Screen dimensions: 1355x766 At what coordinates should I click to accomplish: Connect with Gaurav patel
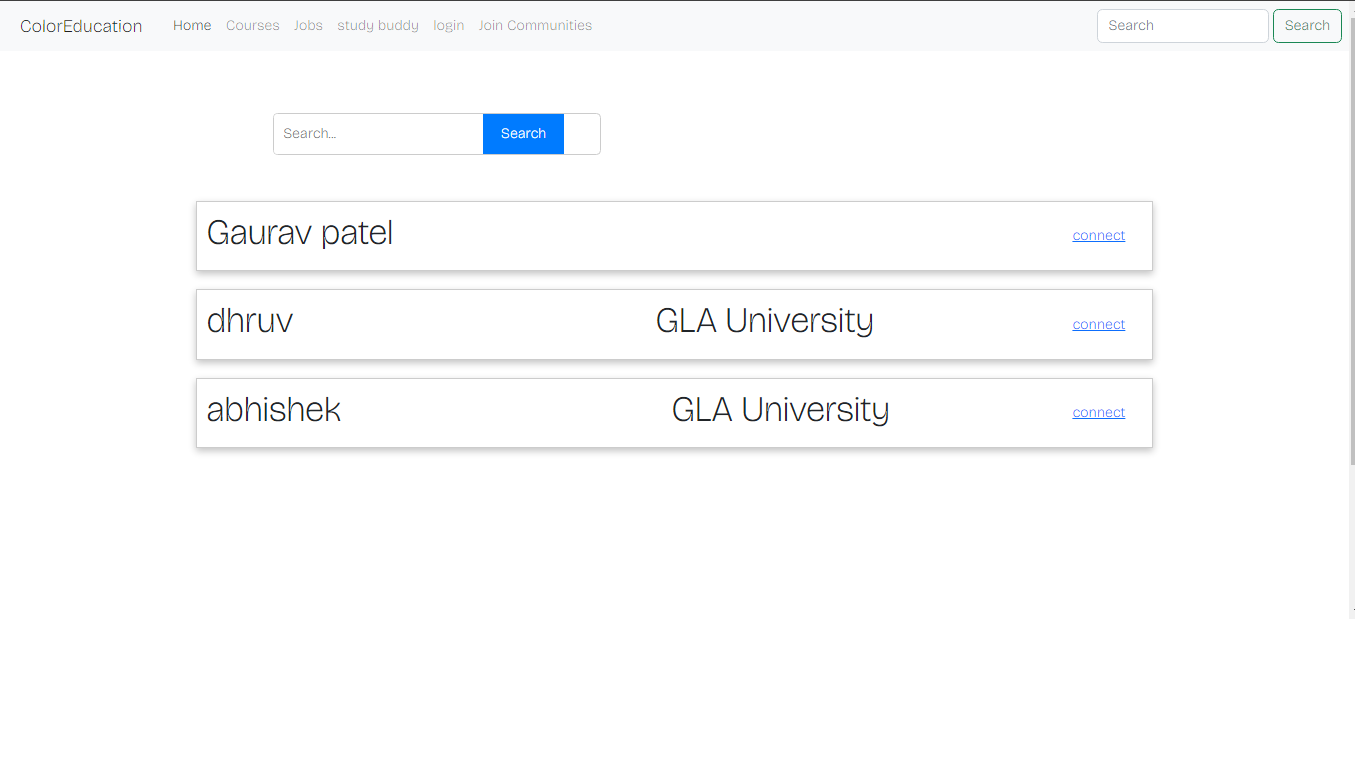click(1098, 236)
